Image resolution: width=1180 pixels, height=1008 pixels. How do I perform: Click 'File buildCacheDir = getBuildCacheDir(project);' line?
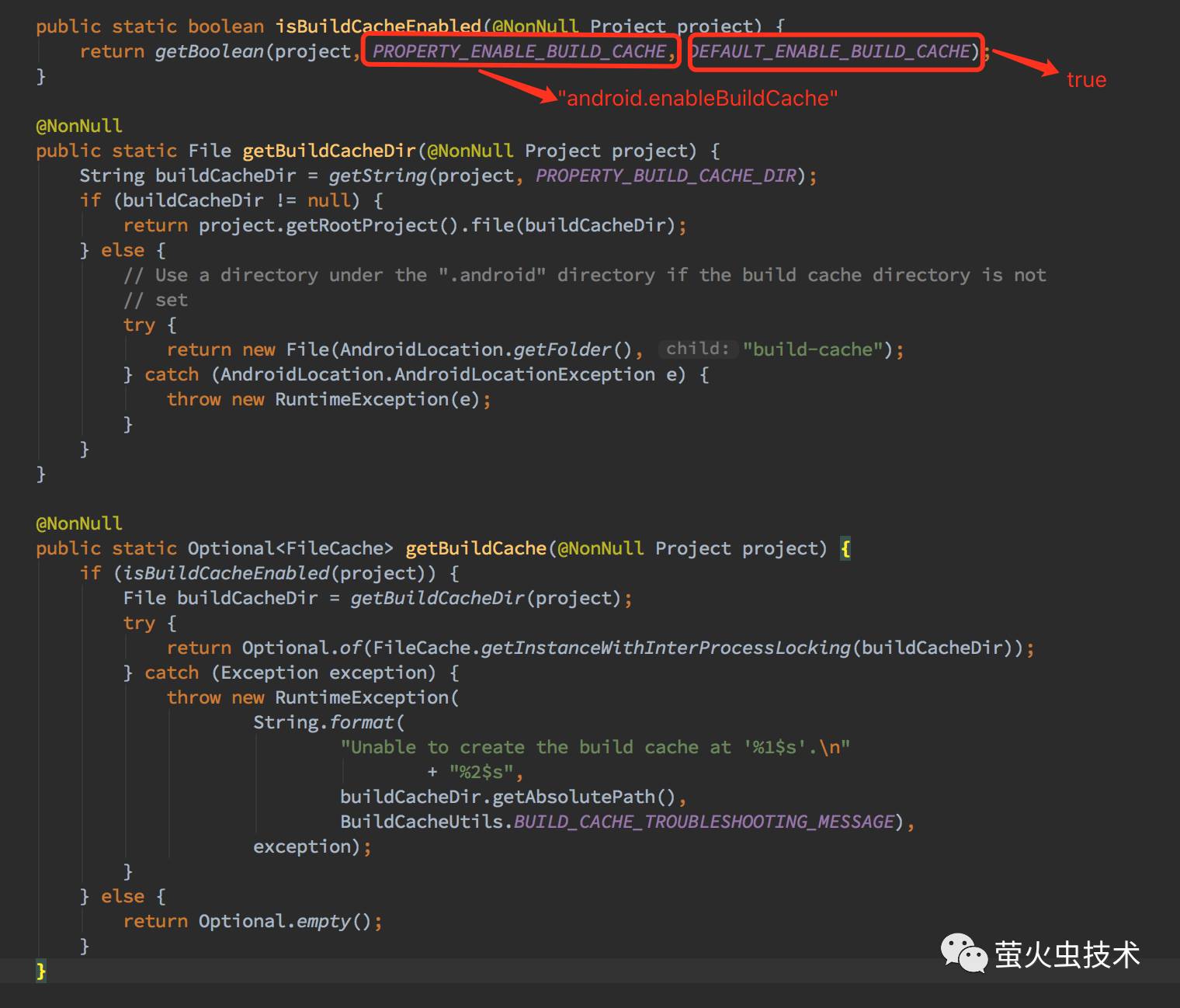tap(377, 598)
